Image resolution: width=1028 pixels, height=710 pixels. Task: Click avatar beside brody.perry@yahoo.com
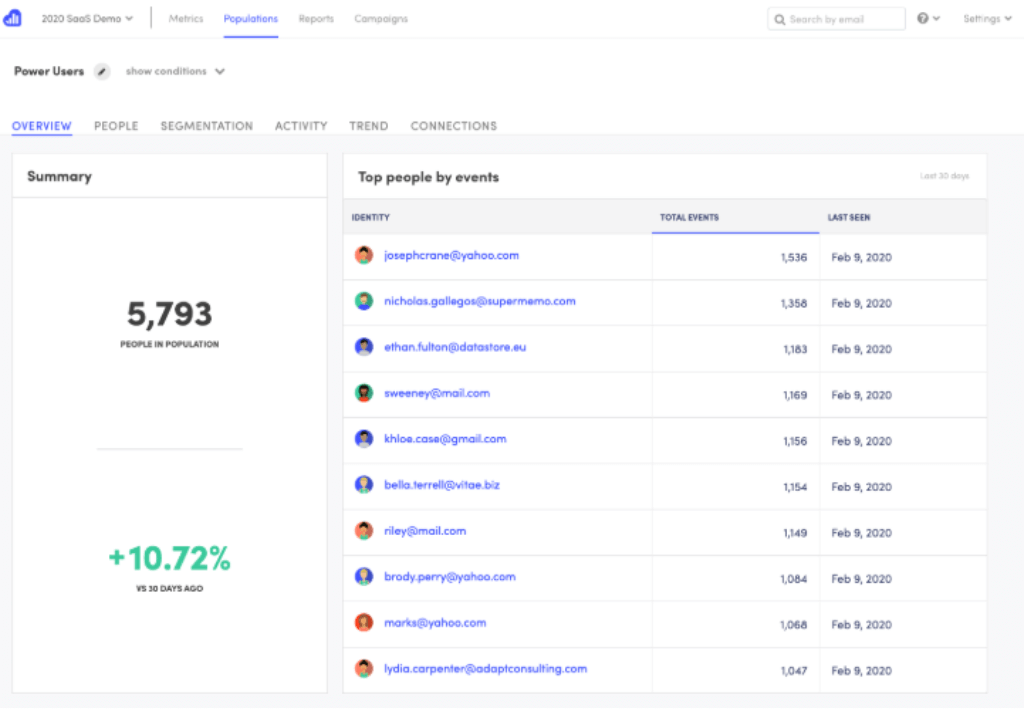point(364,577)
